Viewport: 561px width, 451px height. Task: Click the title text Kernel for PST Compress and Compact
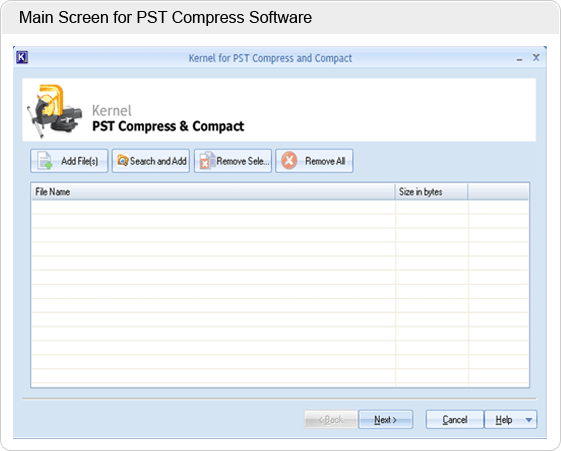click(270, 58)
